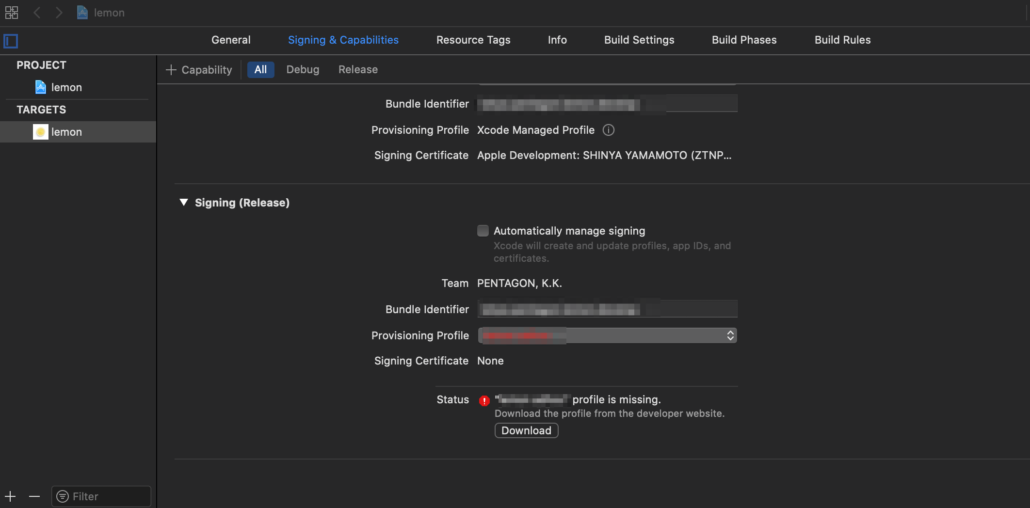Toggle the sidebar panel icon
Screen dimensions: 1030x508
click(x=11, y=41)
